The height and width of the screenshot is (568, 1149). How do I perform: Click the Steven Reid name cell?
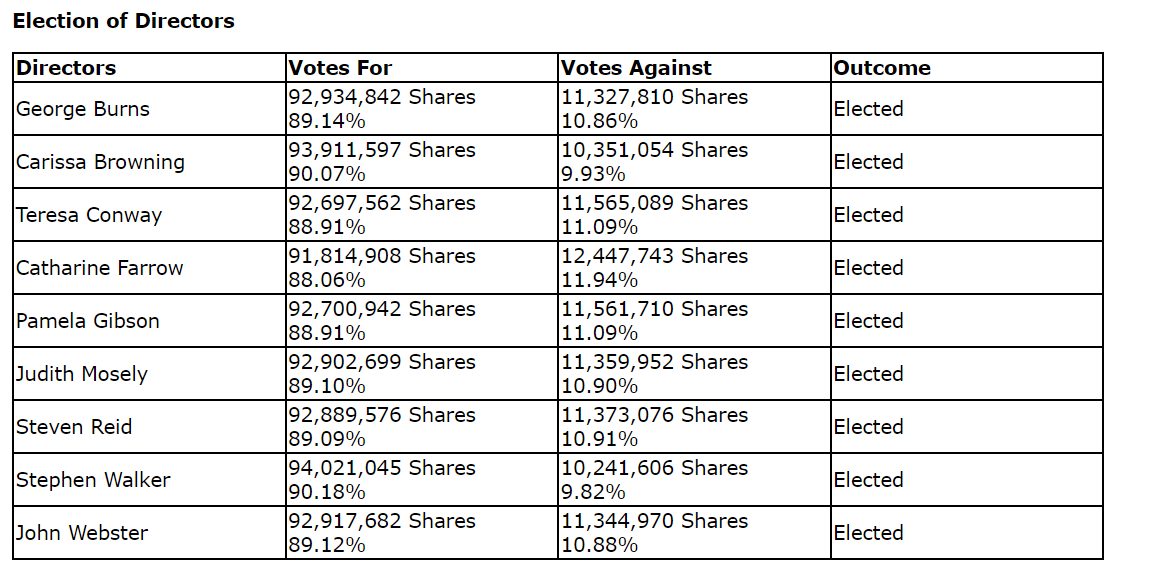[74, 427]
